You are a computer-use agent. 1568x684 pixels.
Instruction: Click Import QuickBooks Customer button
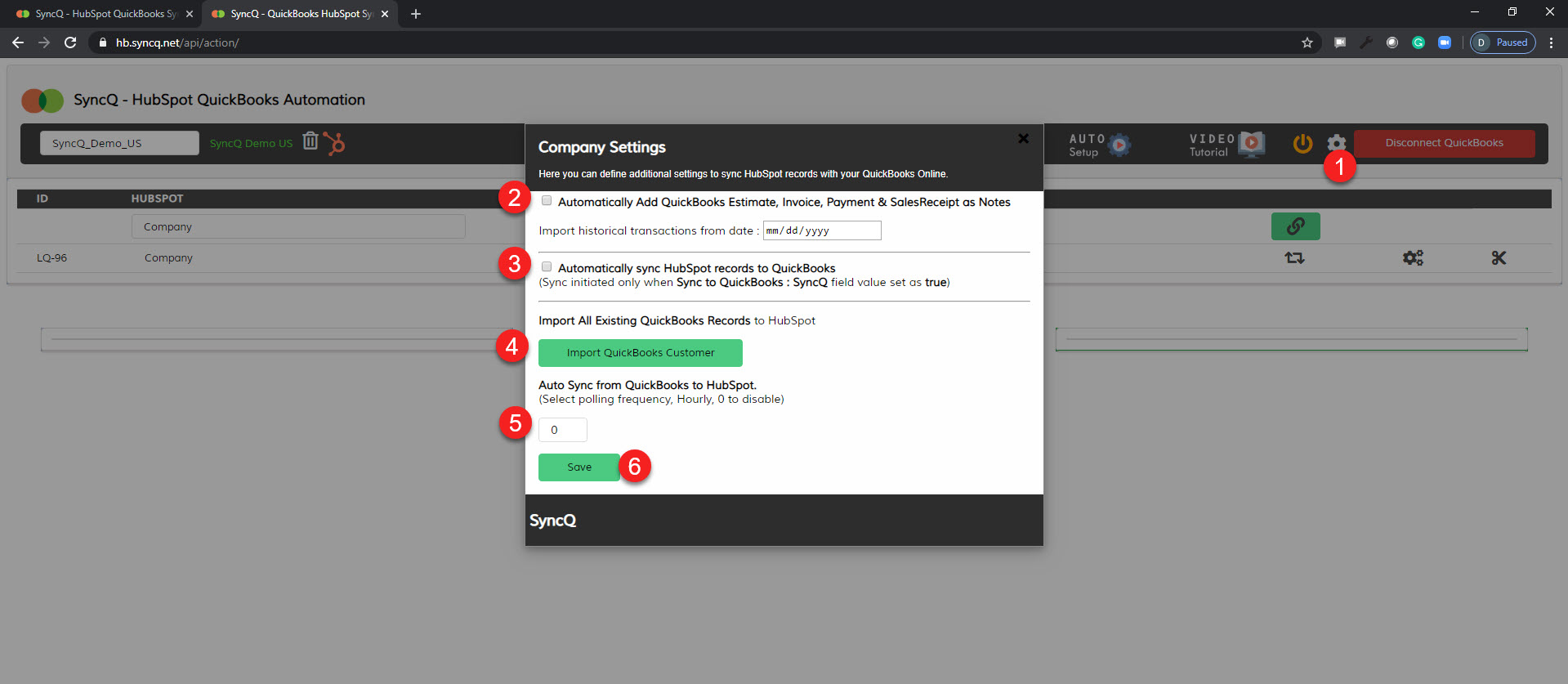pyautogui.click(x=641, y=353)
